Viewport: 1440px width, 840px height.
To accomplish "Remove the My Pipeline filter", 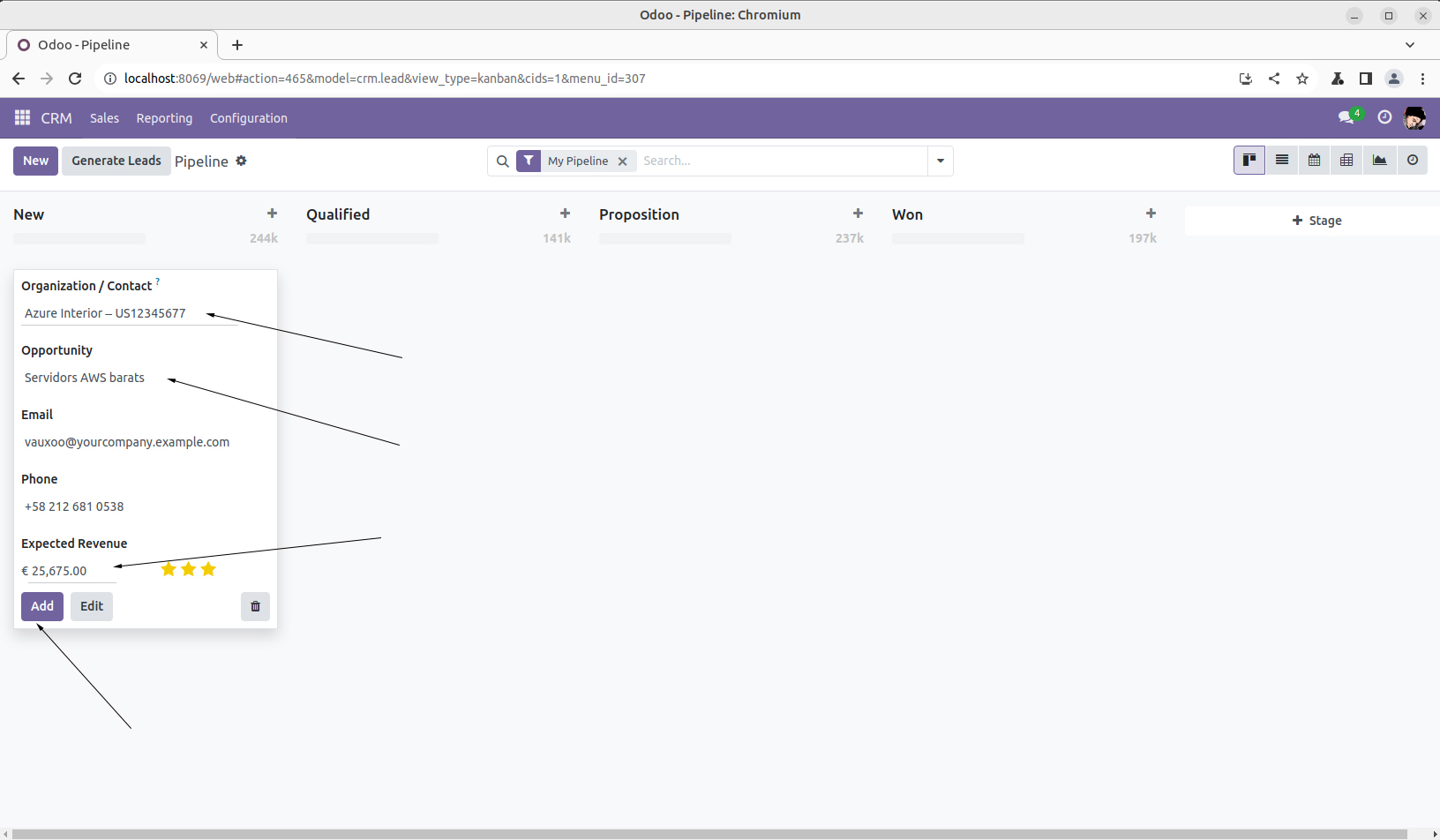I will pyautogui.click(x=622, y=161).
